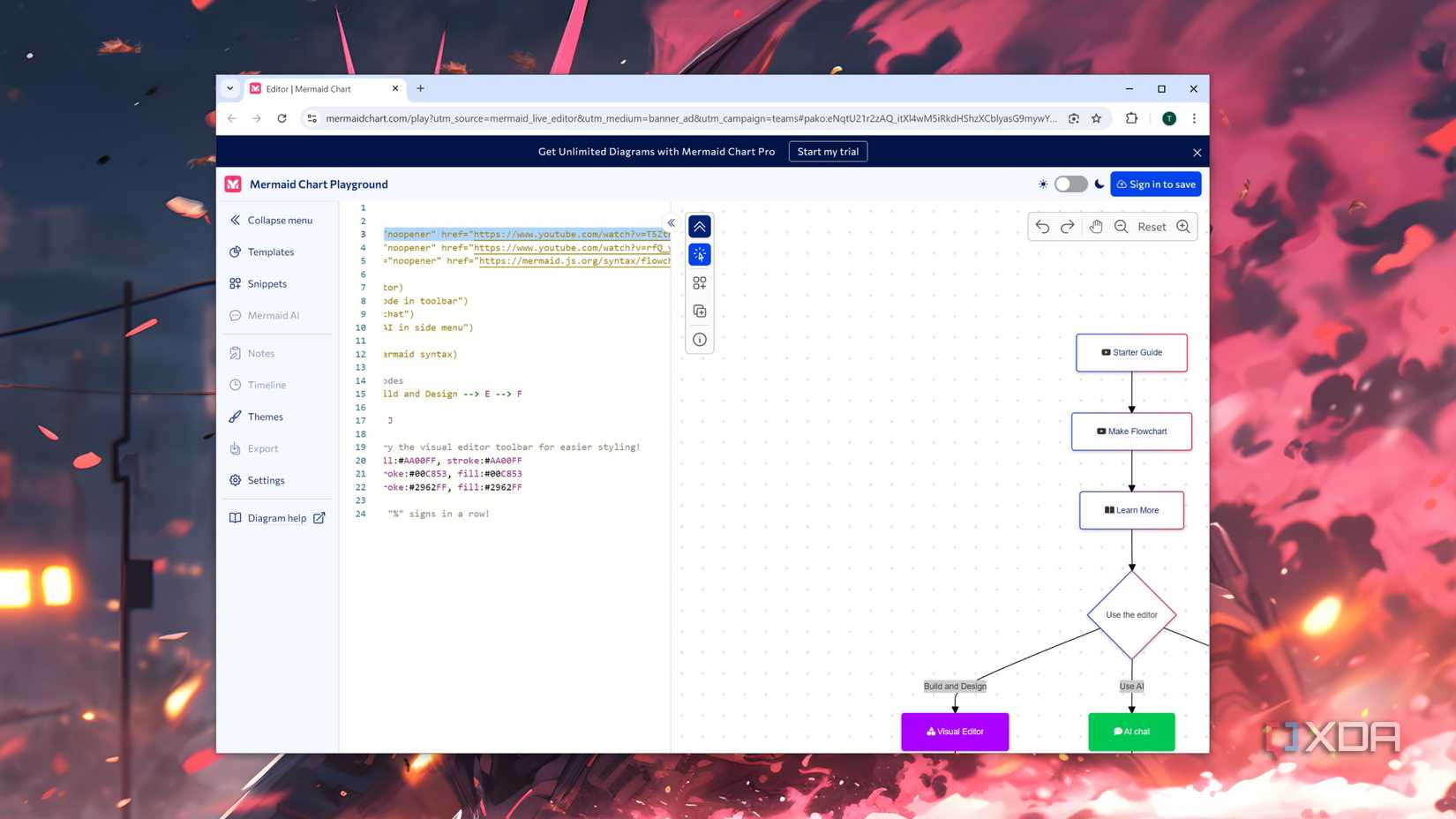The image size is (1456, 819).
Task: Click the mermaid.js.org syntax link on line 5
Action: 574,261
